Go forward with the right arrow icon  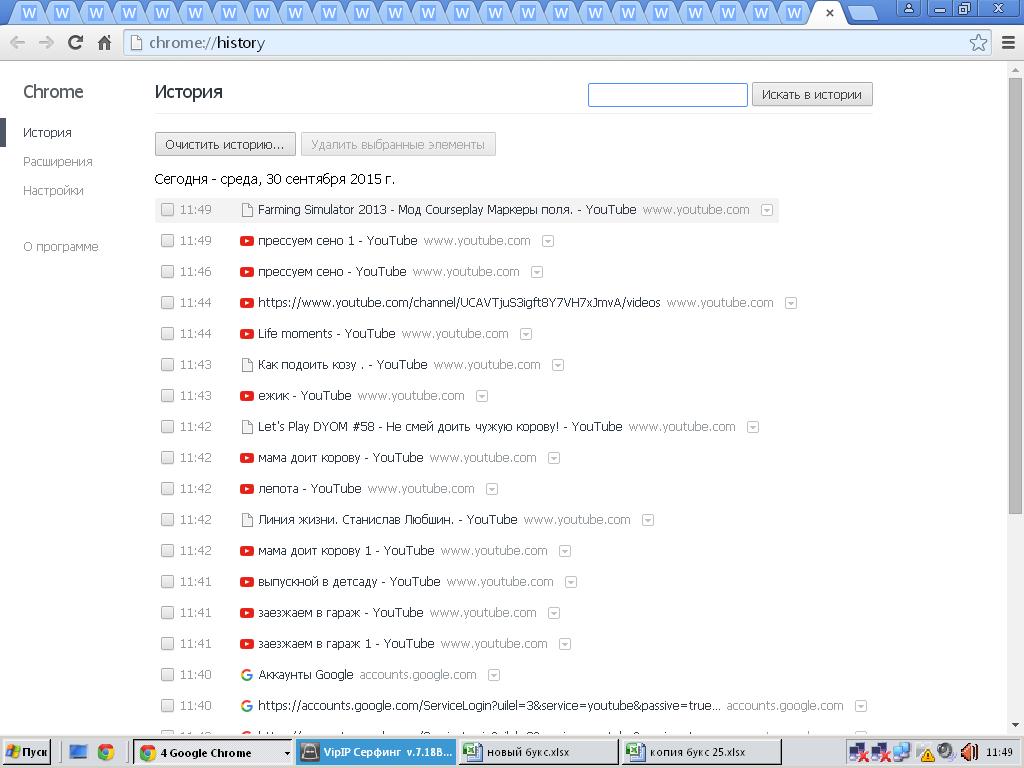[46, 42]
